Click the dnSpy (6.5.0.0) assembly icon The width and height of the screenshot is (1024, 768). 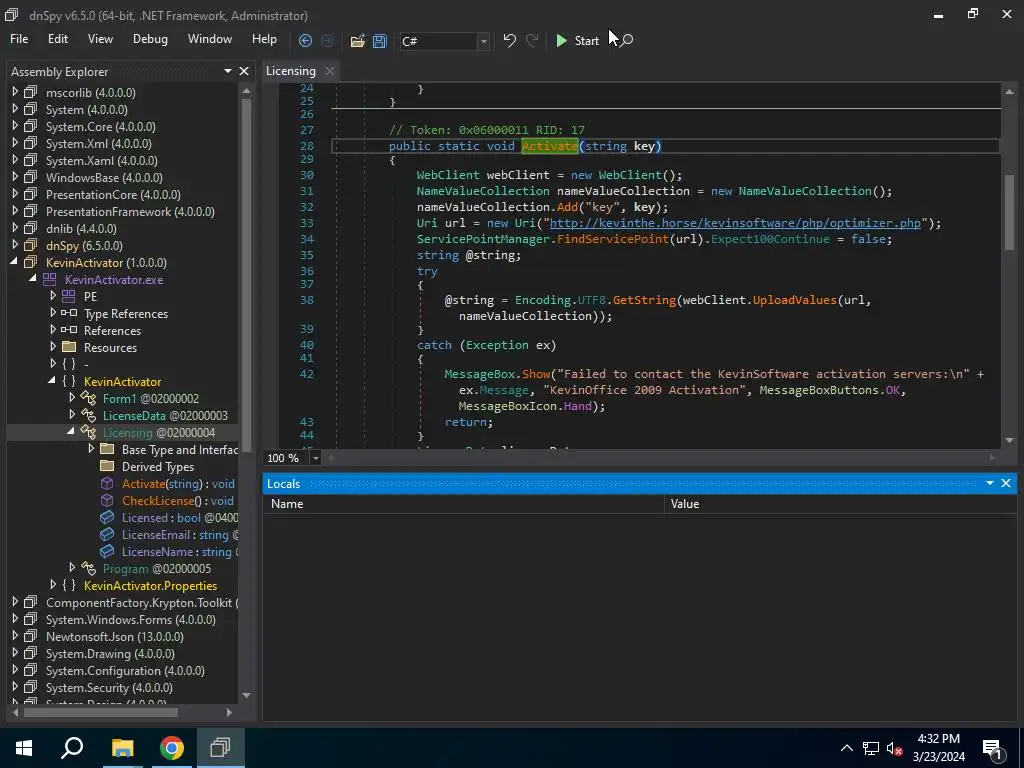click(x=30, y=246)
